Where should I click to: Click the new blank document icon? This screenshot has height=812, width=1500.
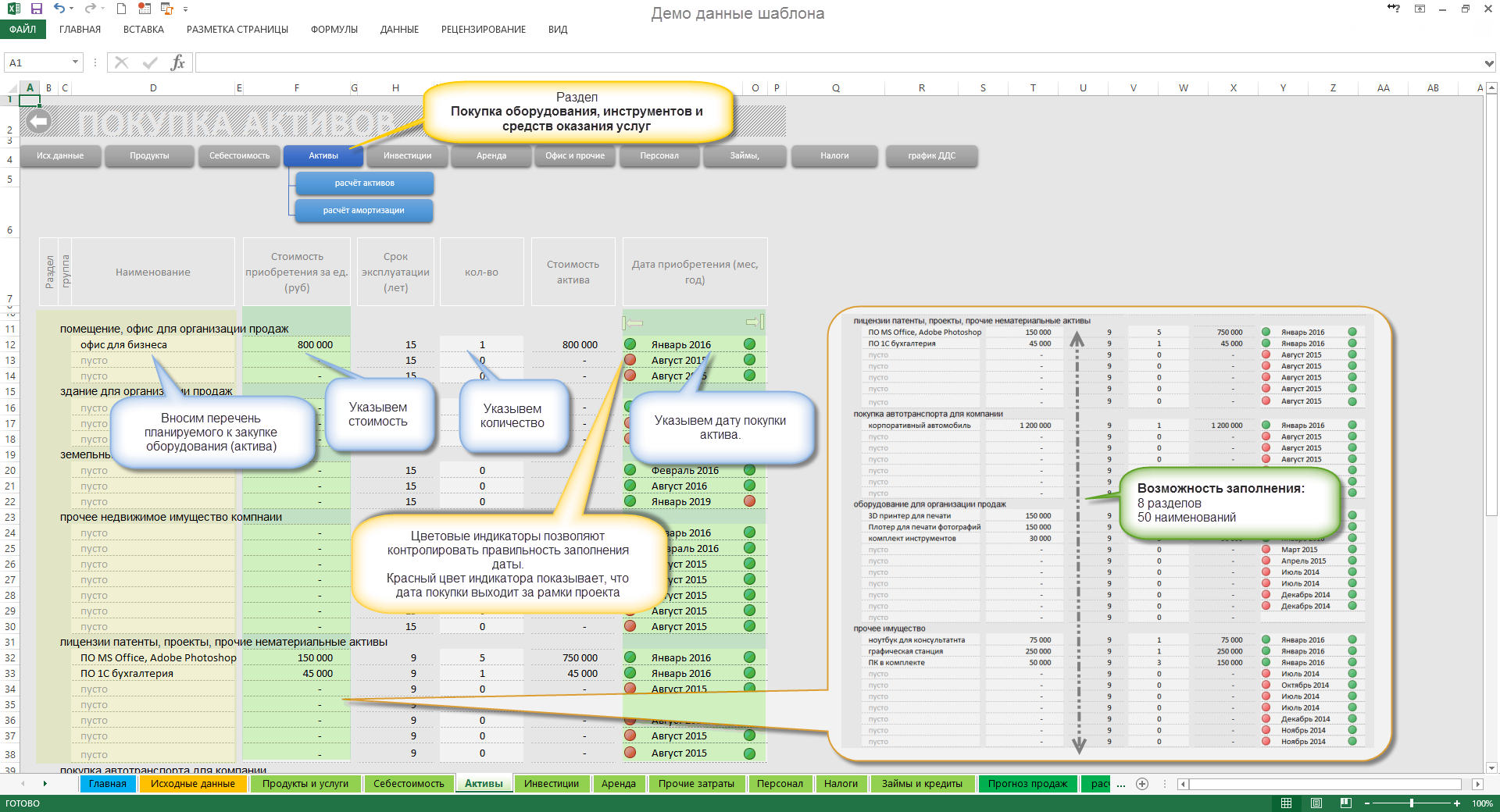121,9
